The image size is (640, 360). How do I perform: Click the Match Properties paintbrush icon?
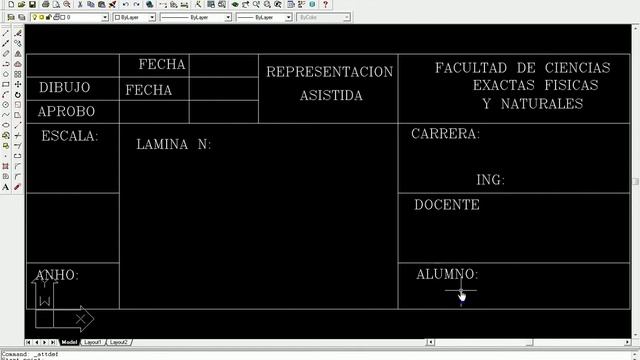[x=112, y=4]
